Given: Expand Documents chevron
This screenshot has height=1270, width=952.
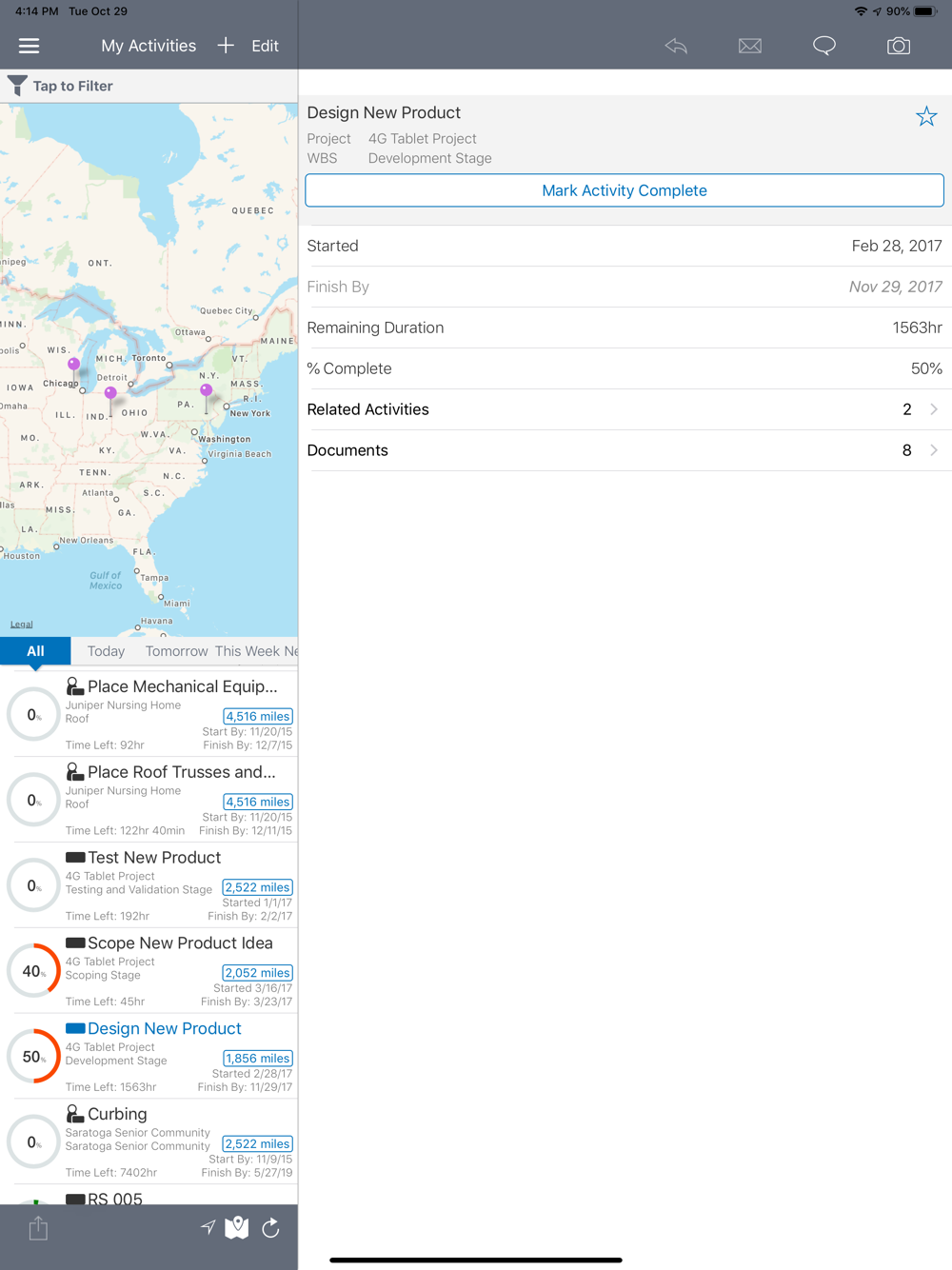Looking at the screenshot, I should coord(934,450).
